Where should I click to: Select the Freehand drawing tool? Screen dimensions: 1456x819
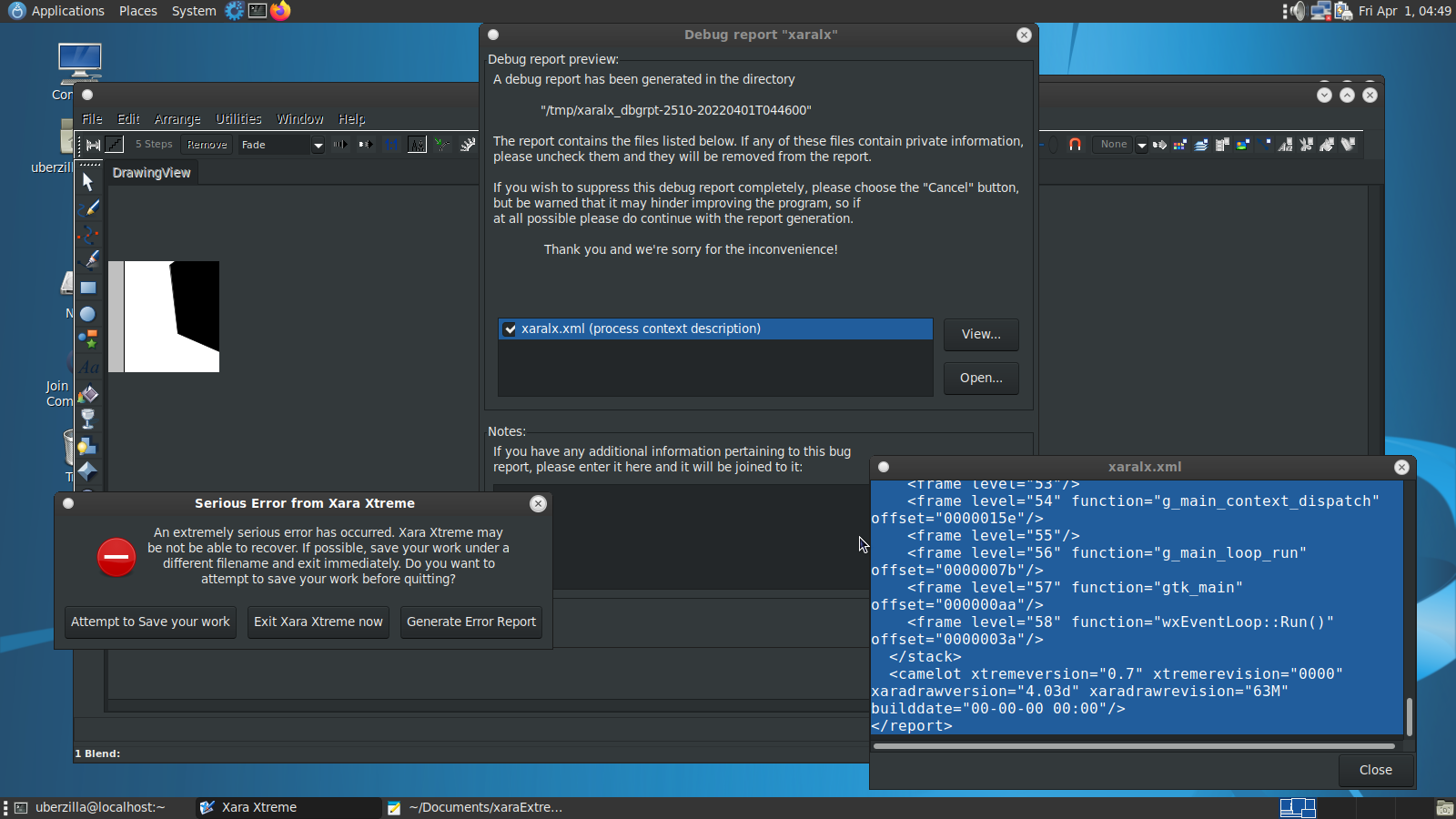88,208
